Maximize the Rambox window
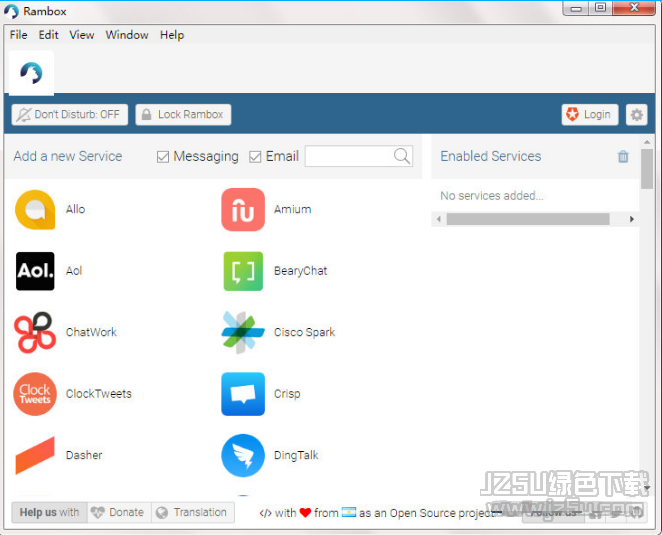 pyautogui.click(x=600, y=8)
